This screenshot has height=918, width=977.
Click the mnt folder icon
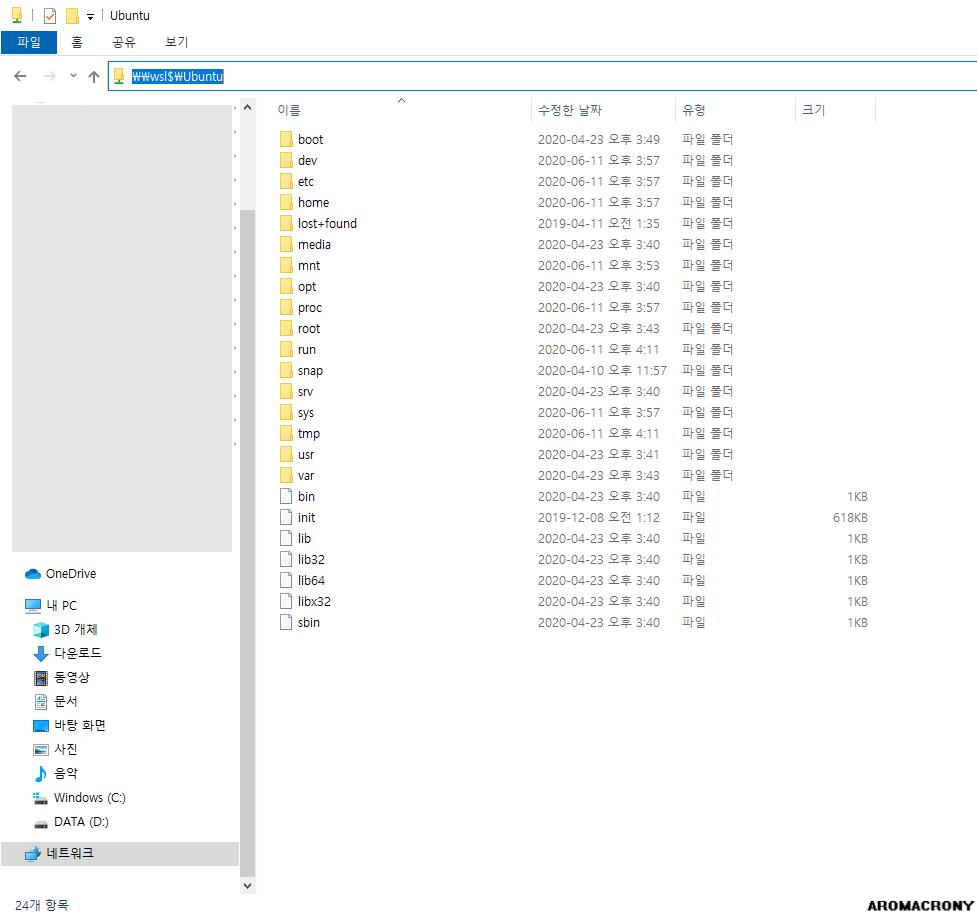click(286, 265)
